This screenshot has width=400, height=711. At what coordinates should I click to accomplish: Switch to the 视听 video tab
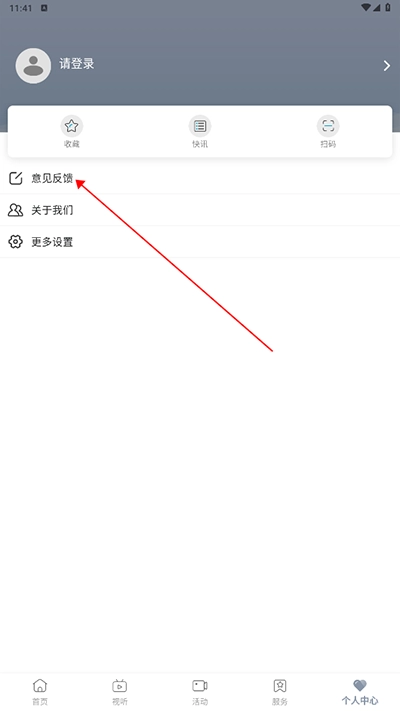tap(120, 692)
